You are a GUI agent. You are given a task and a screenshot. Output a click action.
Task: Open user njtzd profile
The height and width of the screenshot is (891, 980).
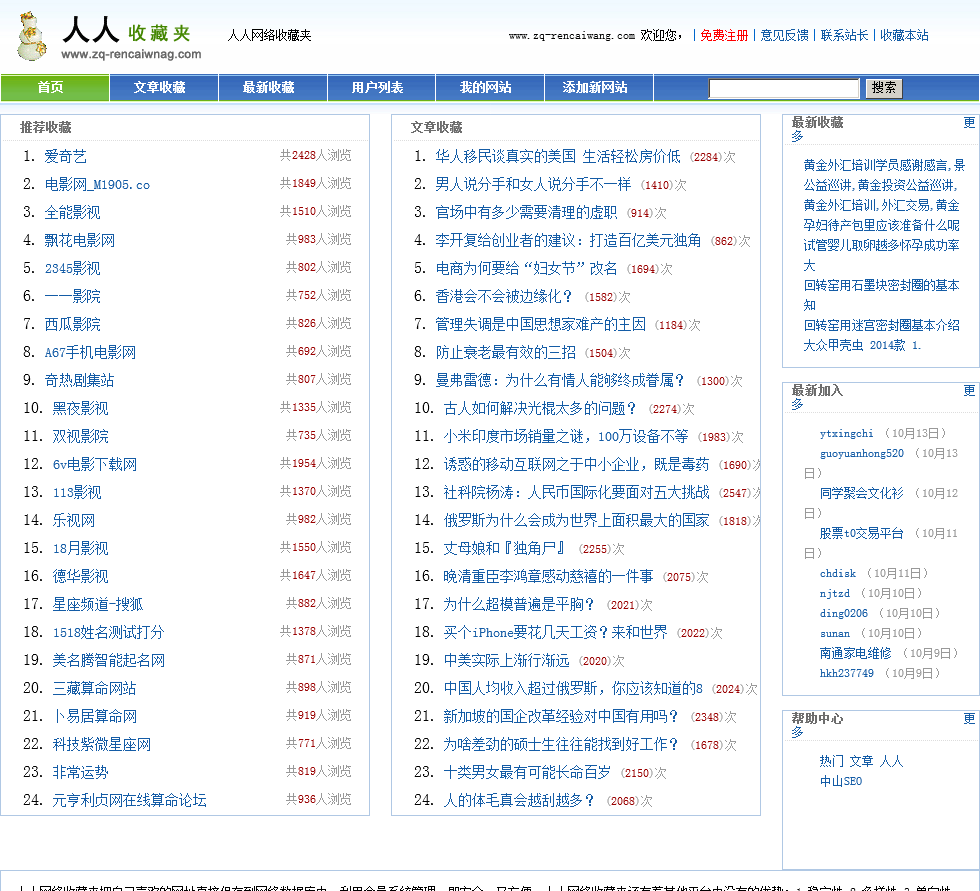point(834,594)
